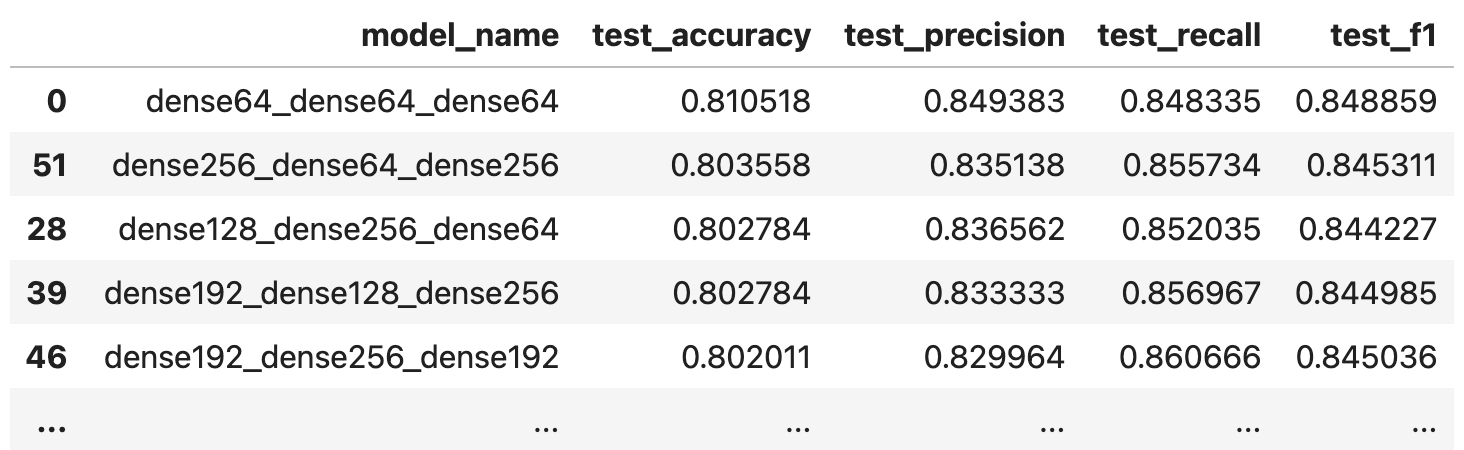The image size is (1464, 450).
Task: Click accuracy value 0.810518
Action: click(x=741, y=101)
